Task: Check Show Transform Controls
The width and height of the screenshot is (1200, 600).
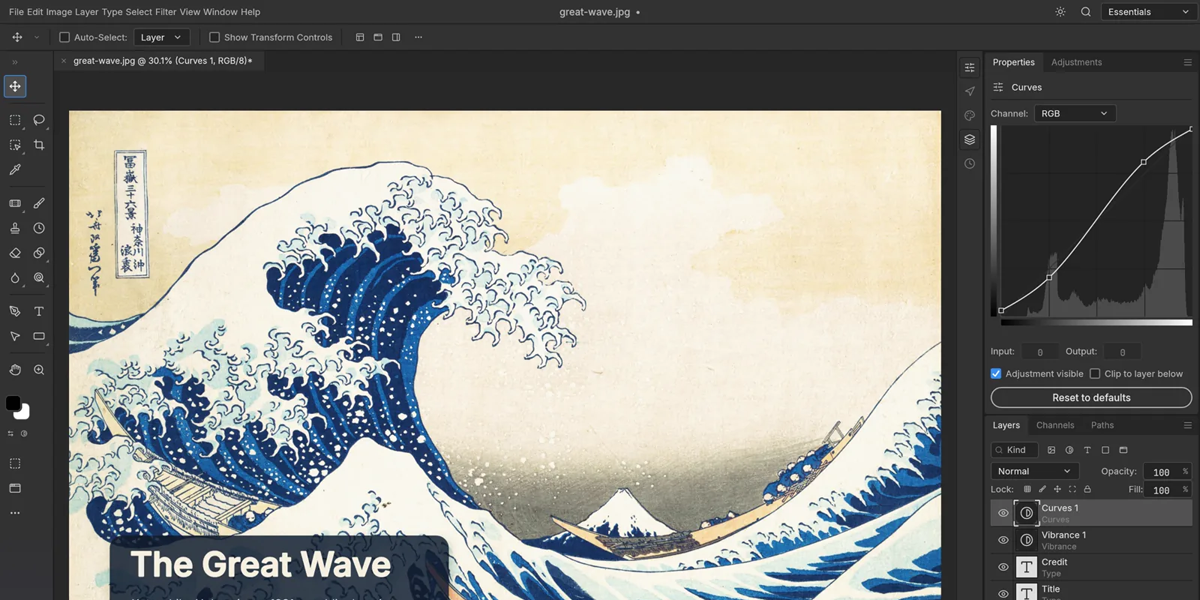Action: [x=214, y=37]
